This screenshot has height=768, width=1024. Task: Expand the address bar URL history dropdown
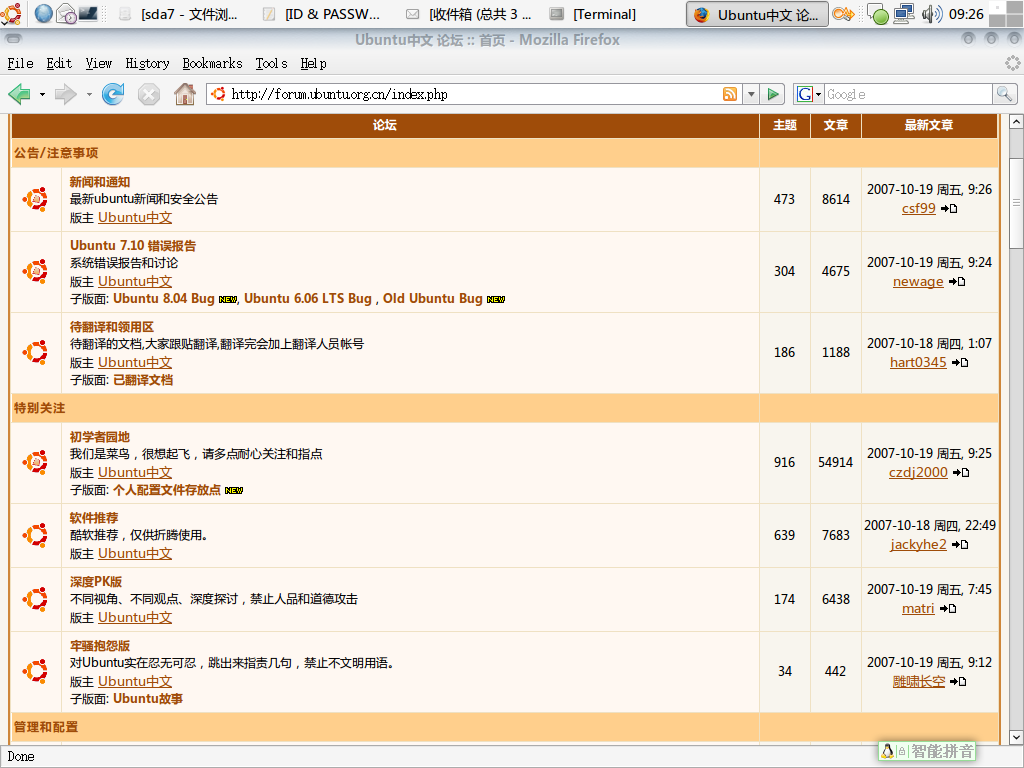click(x=751, y=94)
